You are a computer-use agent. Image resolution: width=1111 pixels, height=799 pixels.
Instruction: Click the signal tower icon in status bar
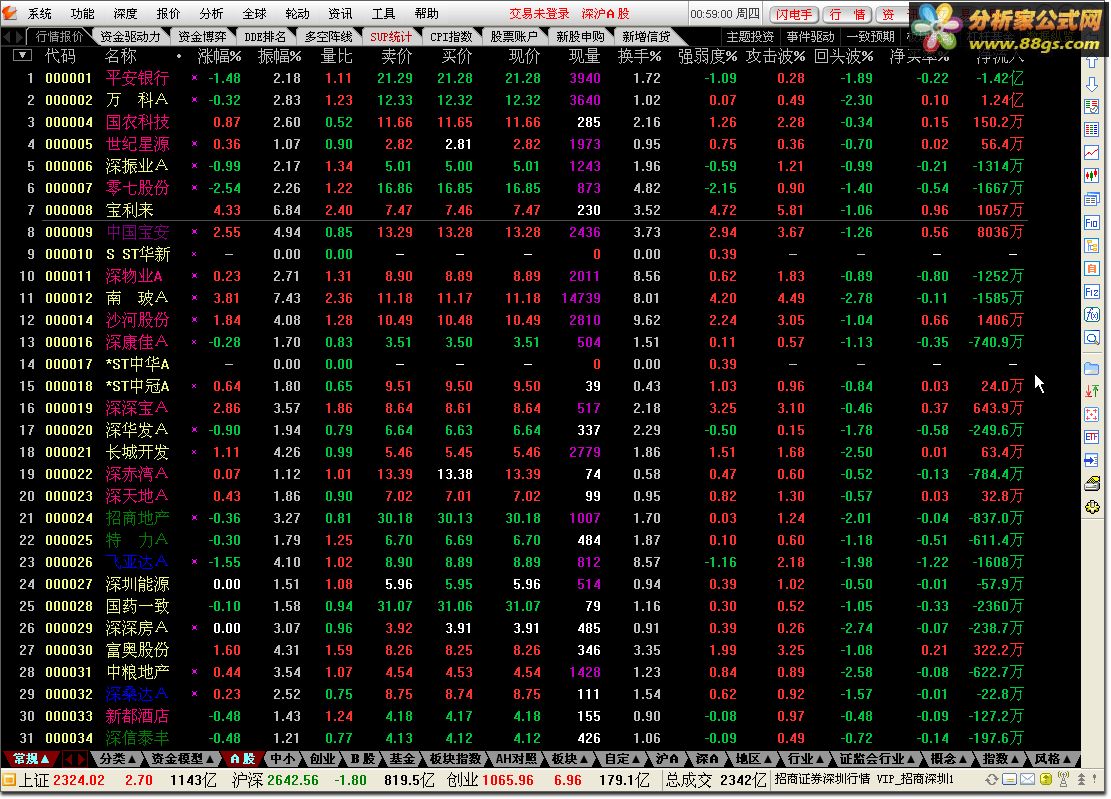pos(1064,779)
